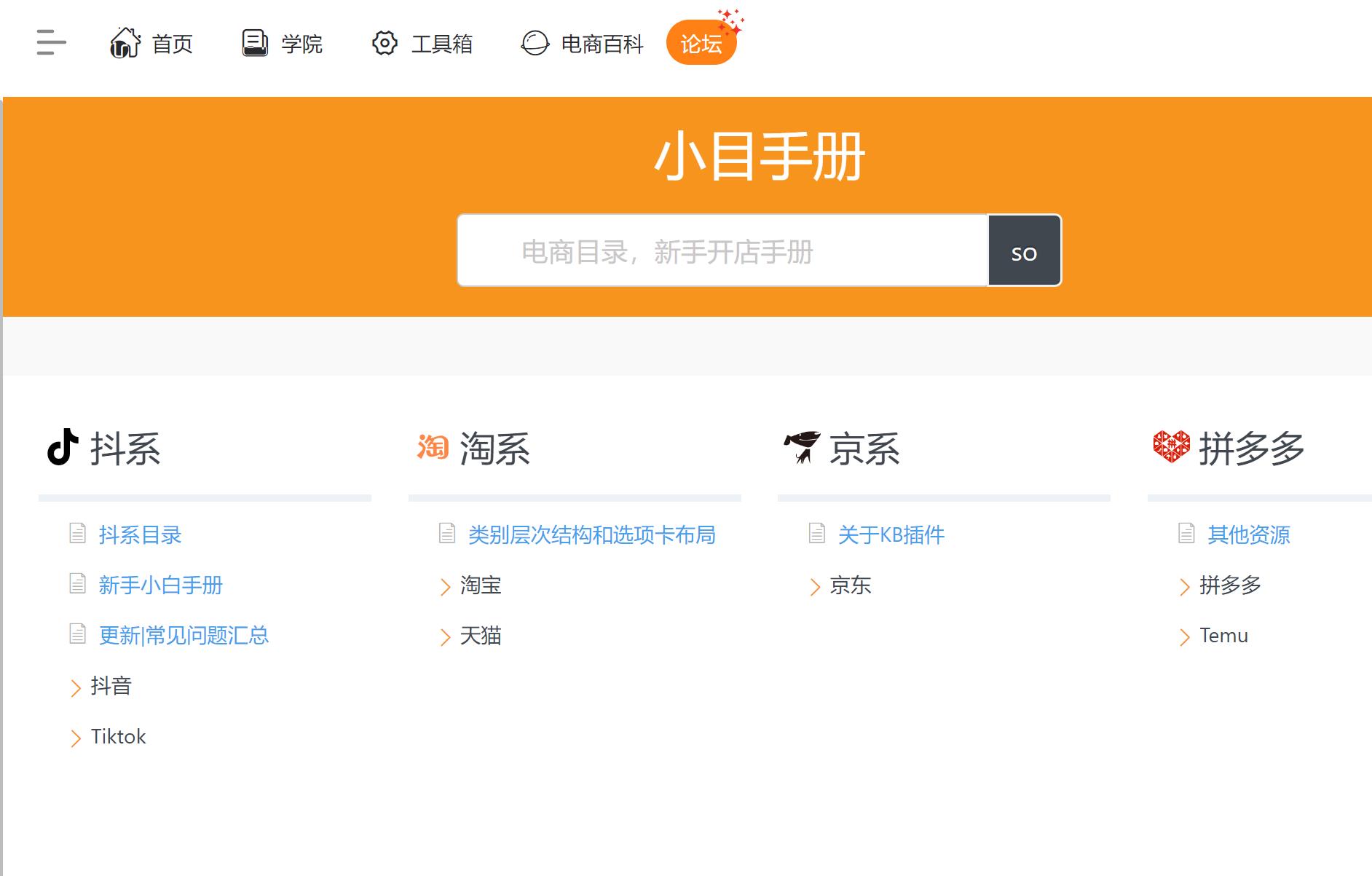Go to 电商百科 menu item
1372x876 pixels.
pos(602,44)
